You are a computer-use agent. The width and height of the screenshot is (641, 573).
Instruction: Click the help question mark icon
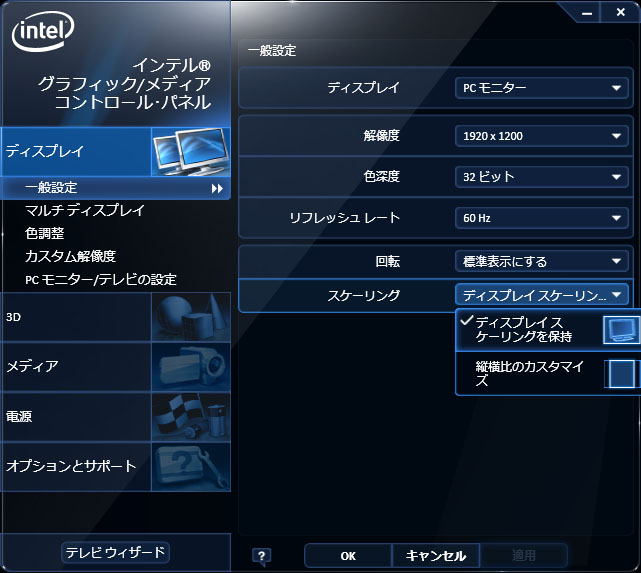point(262,556)
